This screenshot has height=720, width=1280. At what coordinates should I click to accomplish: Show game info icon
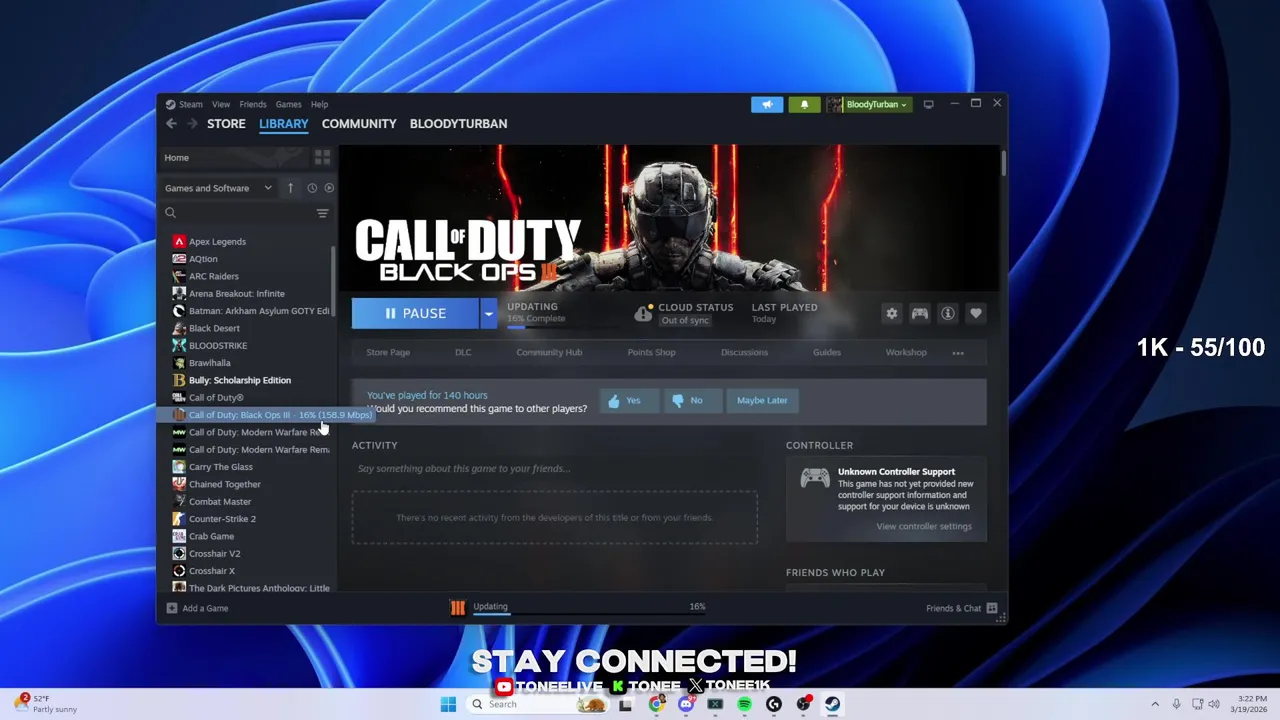947,314
